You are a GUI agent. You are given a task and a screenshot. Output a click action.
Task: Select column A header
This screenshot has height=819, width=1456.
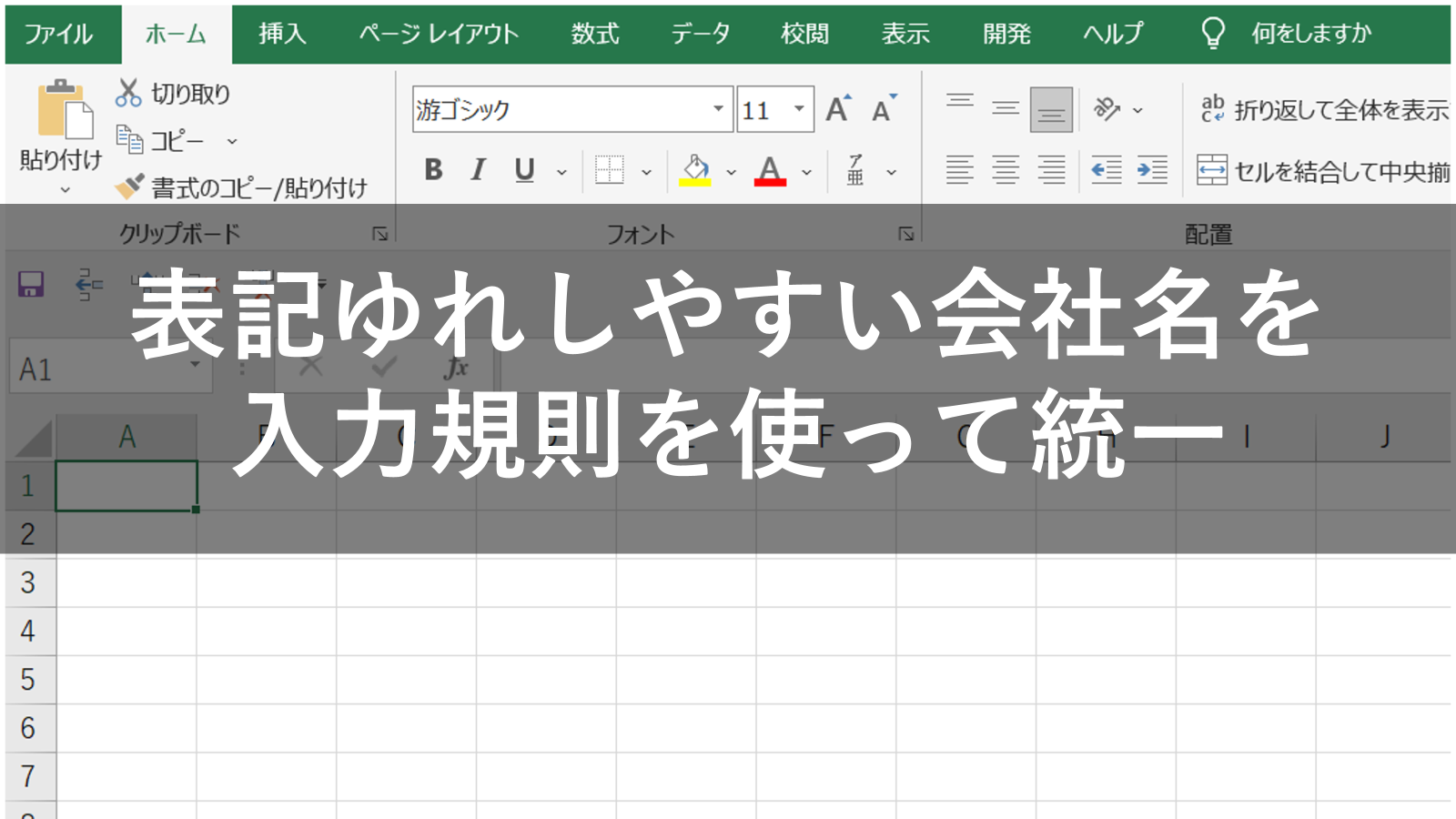(x=126, y=437)
